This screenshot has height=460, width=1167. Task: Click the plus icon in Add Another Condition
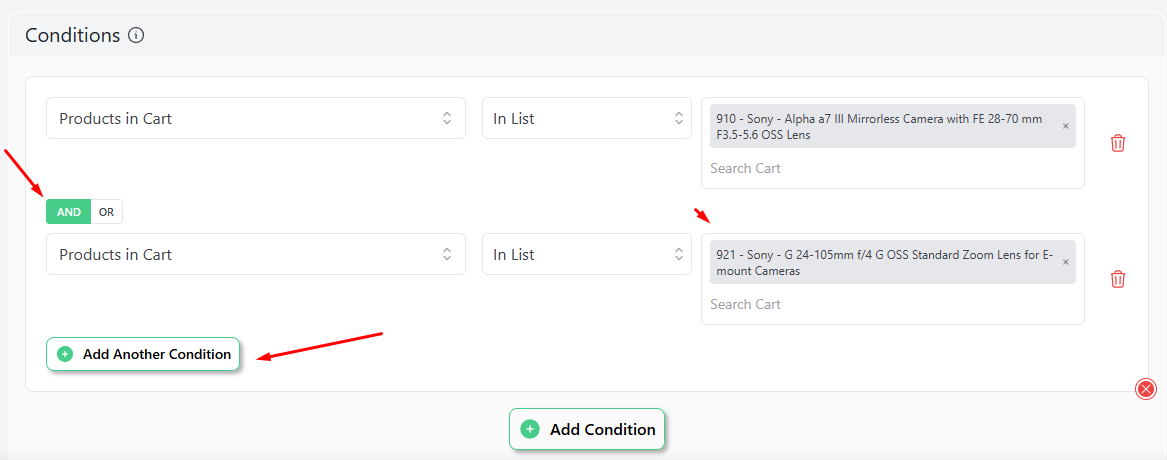point(65,354)
